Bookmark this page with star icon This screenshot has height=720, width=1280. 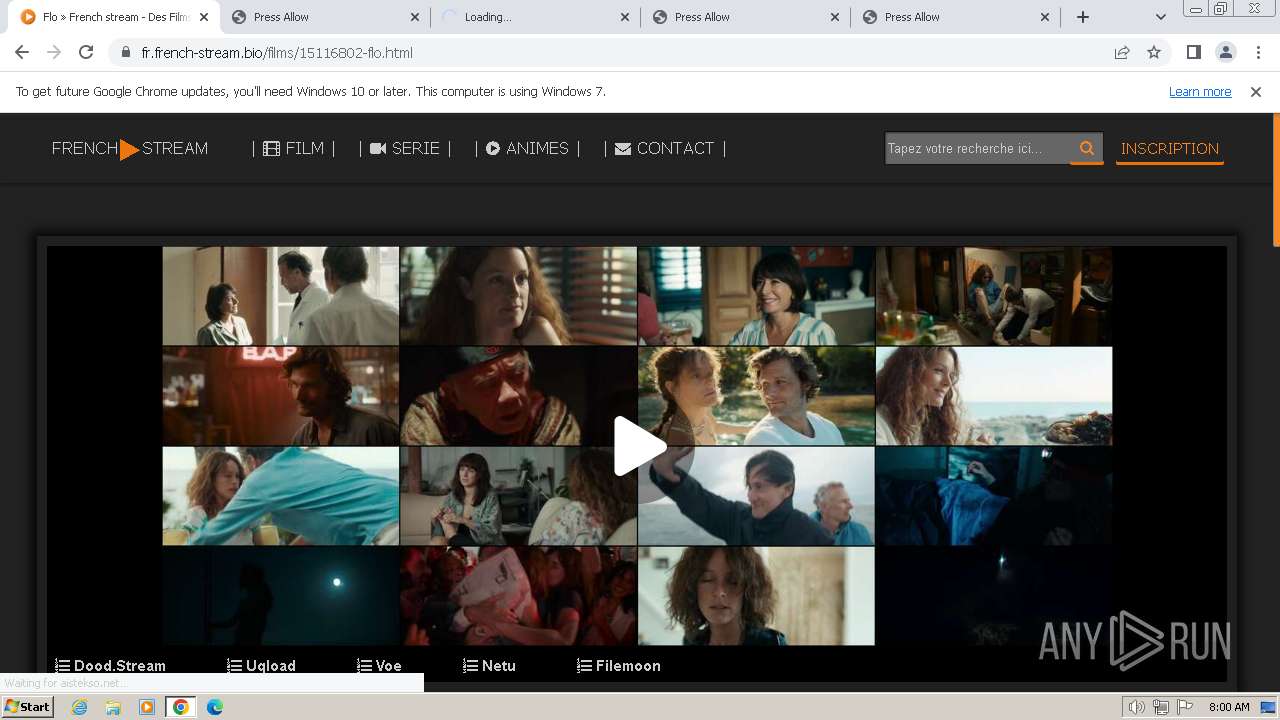click(1154, 52)
